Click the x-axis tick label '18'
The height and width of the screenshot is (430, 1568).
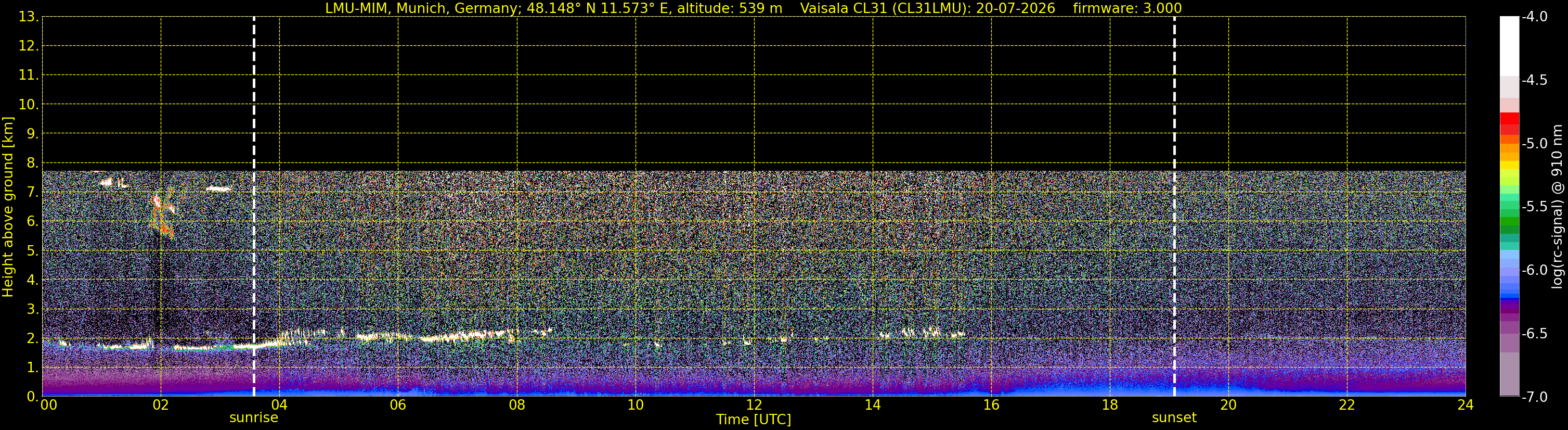[1110, 406]
